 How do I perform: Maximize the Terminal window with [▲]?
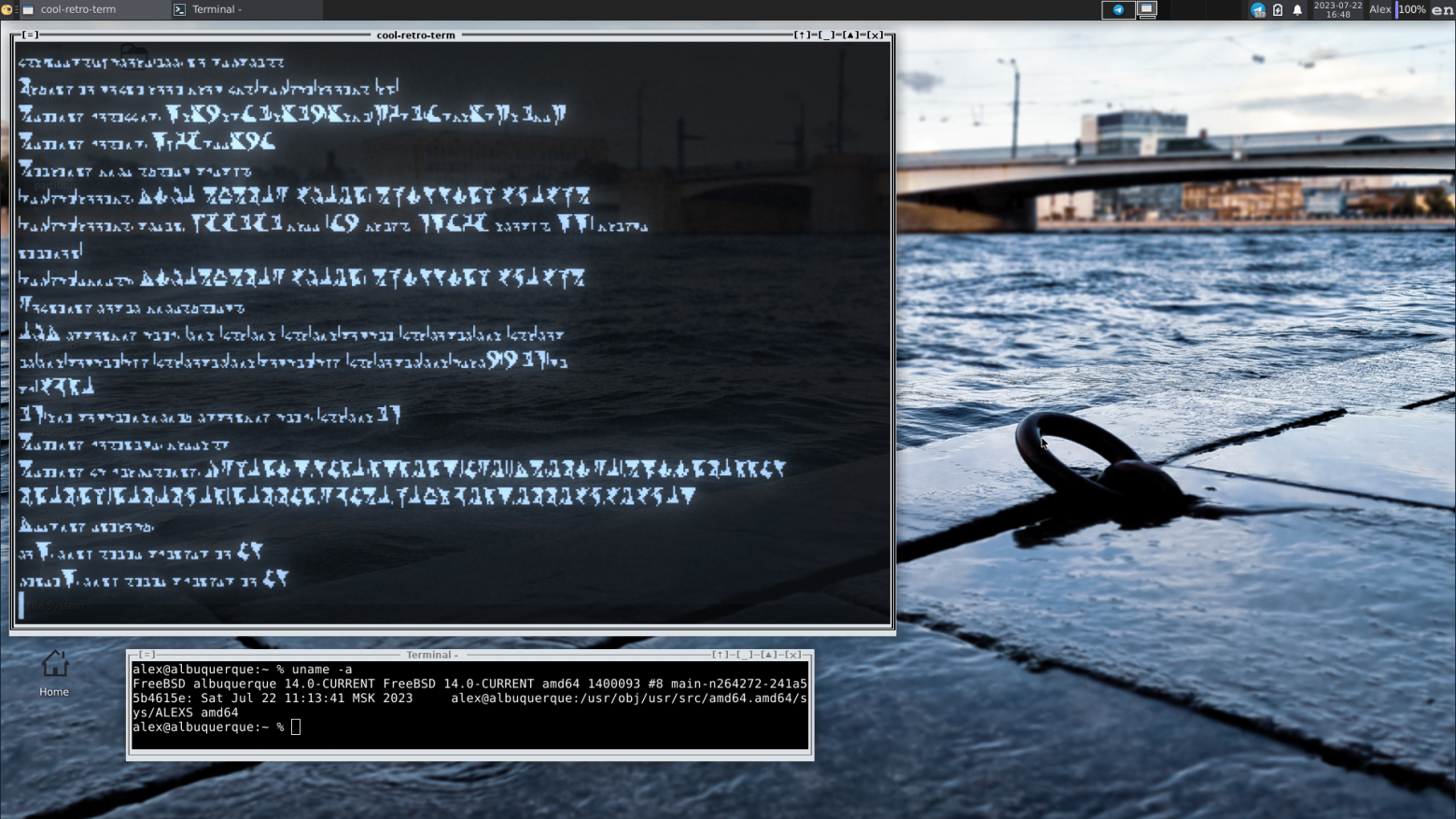769,655
